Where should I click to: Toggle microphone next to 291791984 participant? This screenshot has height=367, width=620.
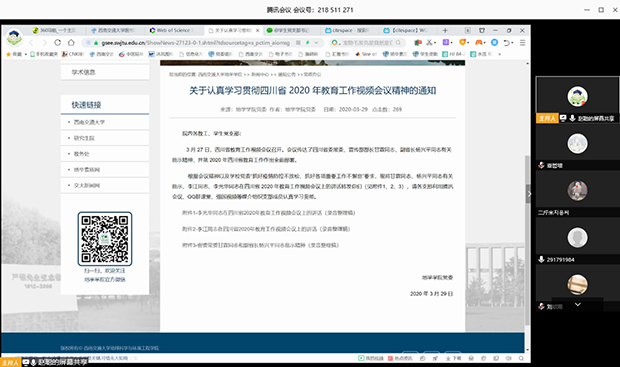point(541,259)
